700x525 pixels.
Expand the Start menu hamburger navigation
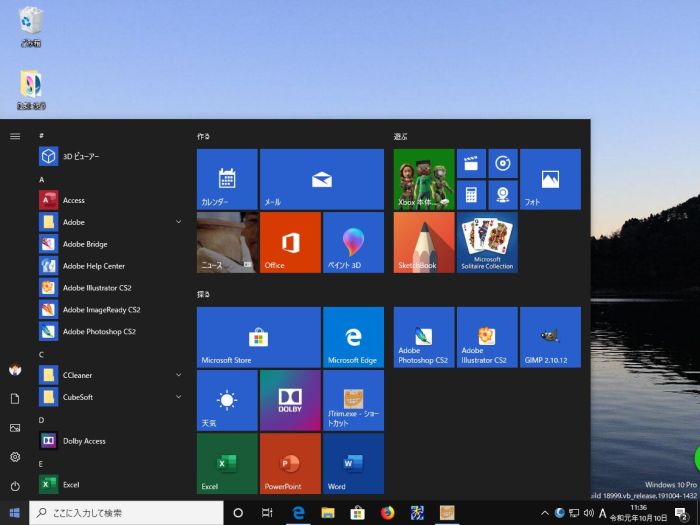pos(15,136)
